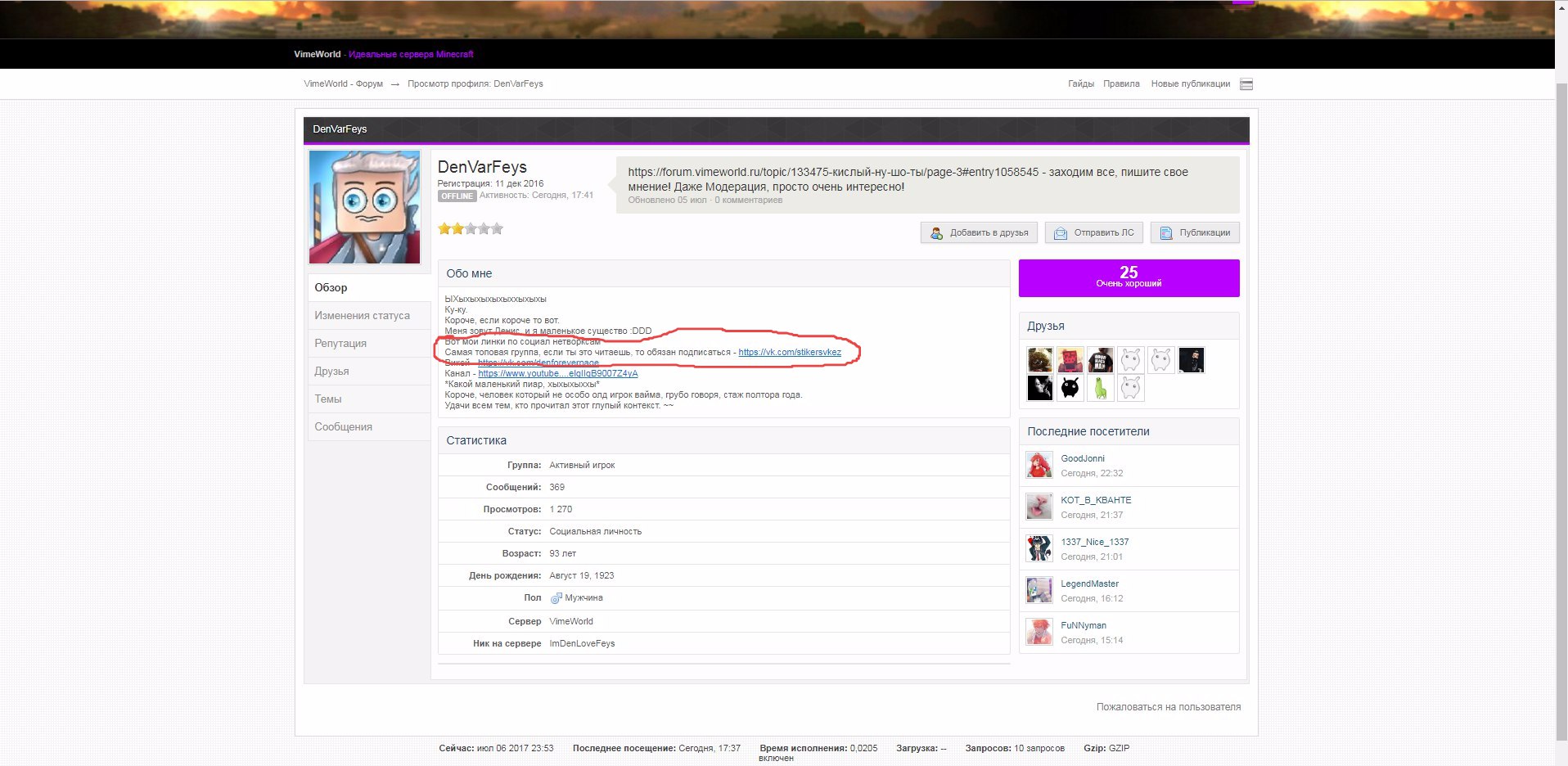Click 1337_Nice_1337 visitor avatar

tap(1039, 548)
